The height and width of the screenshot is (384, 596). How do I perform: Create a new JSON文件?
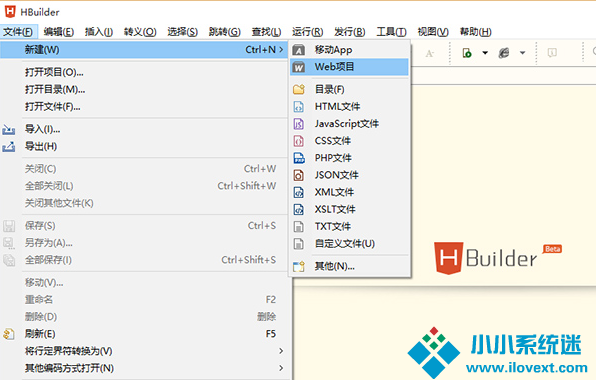pyautogui.click(x=350, y=175)
